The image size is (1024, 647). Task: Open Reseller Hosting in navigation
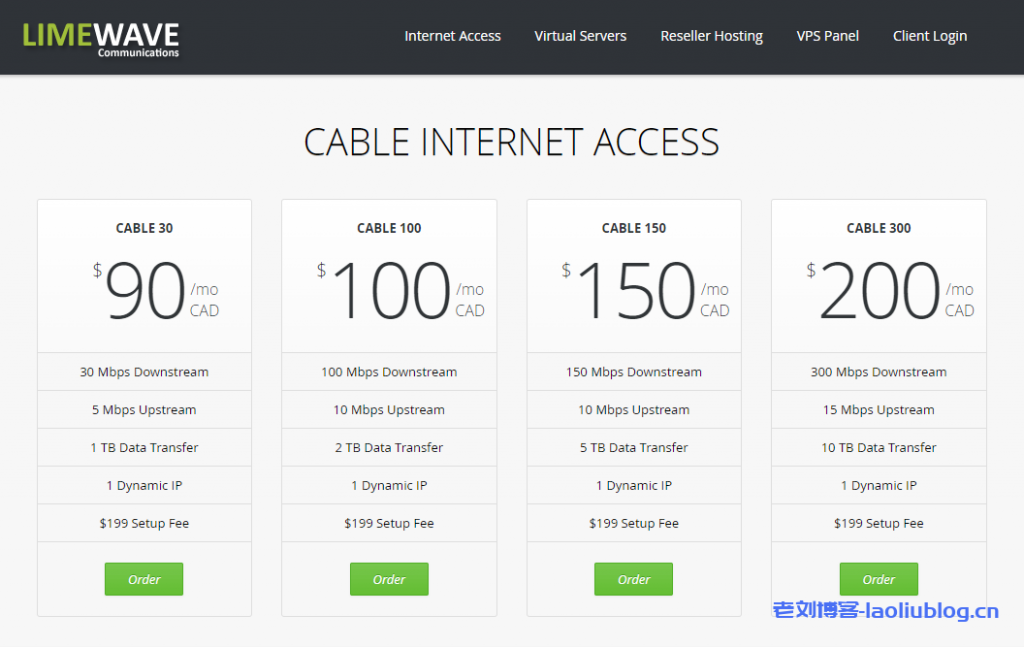pos(711,36)
